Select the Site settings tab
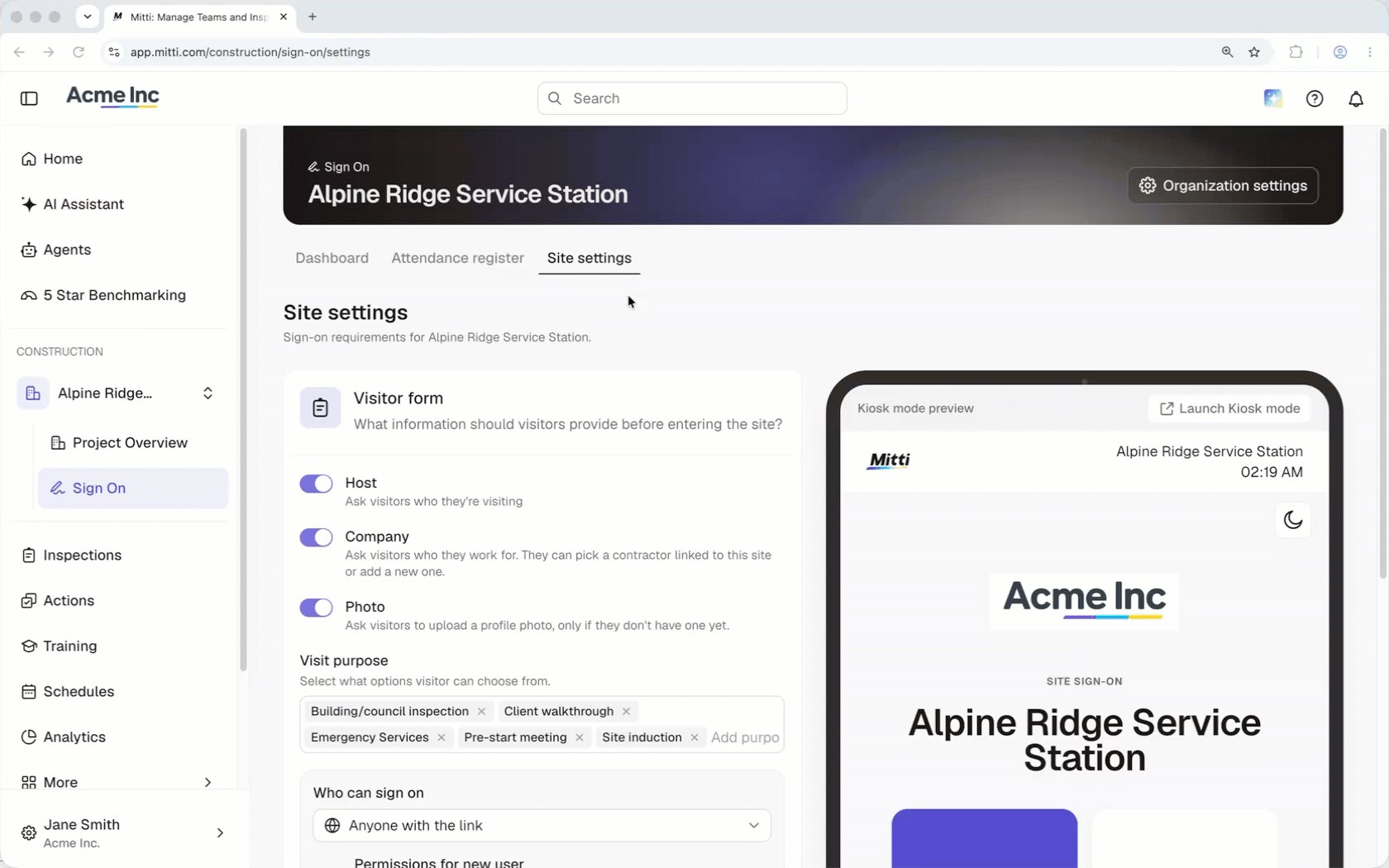Viewport: 1389px width, 868px height. [589, 258]
